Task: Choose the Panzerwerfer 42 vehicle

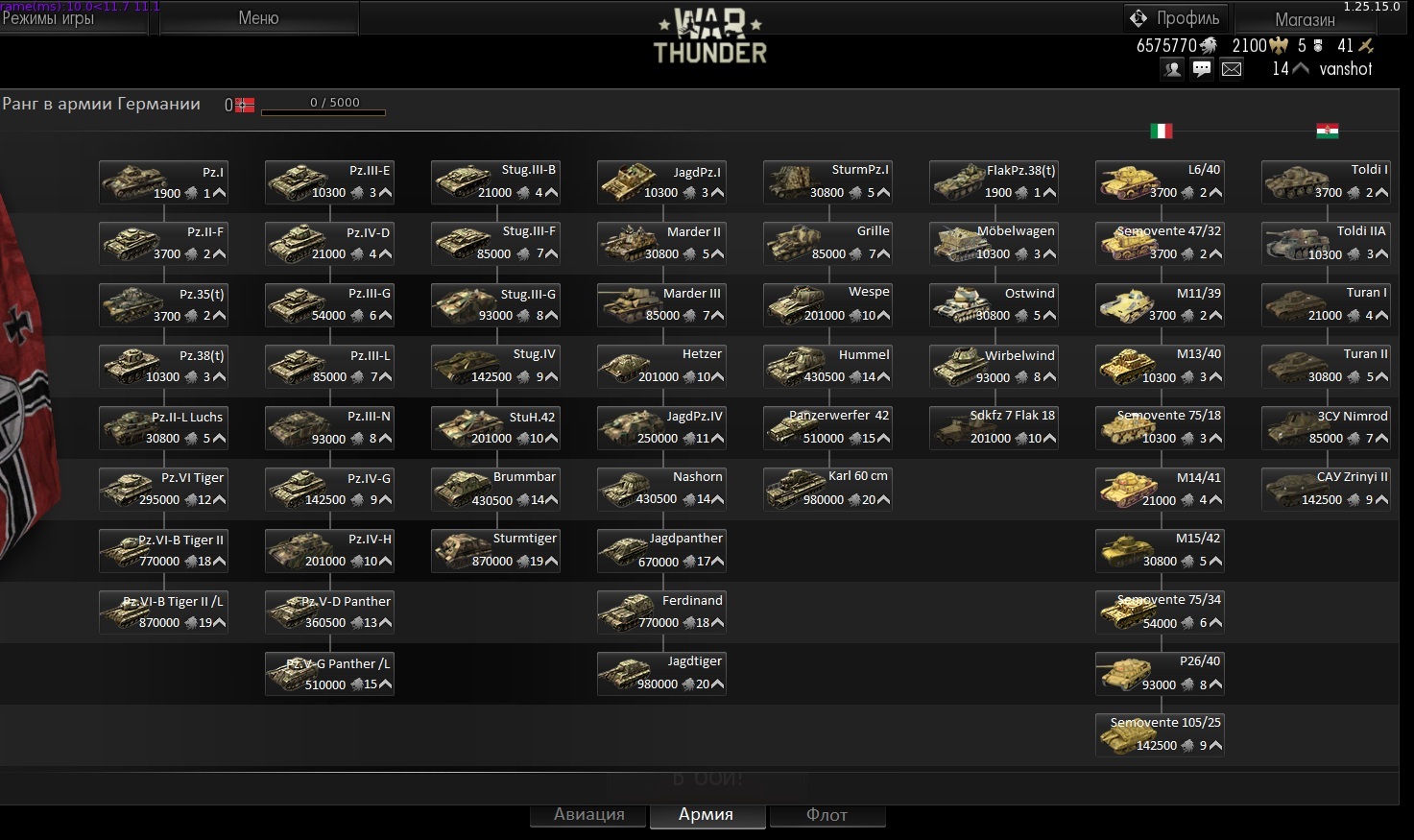Action: 827,428
